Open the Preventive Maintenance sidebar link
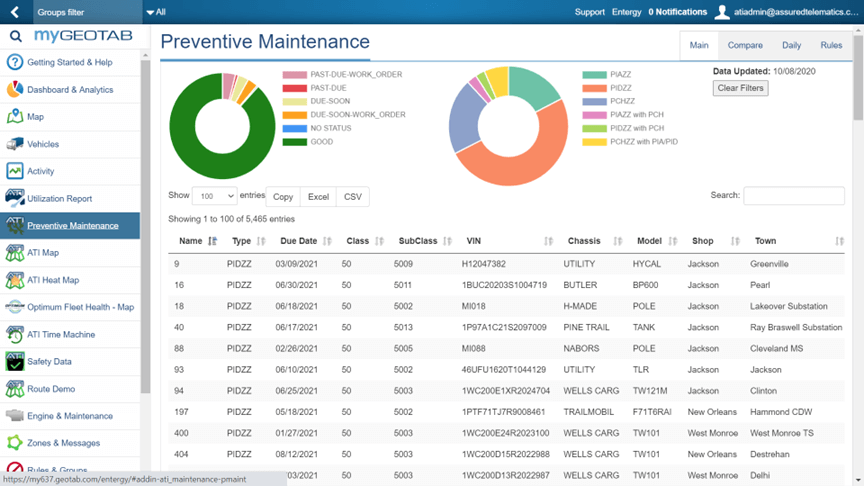Viewport: 864px width, 486px height. tap(73, 225)
